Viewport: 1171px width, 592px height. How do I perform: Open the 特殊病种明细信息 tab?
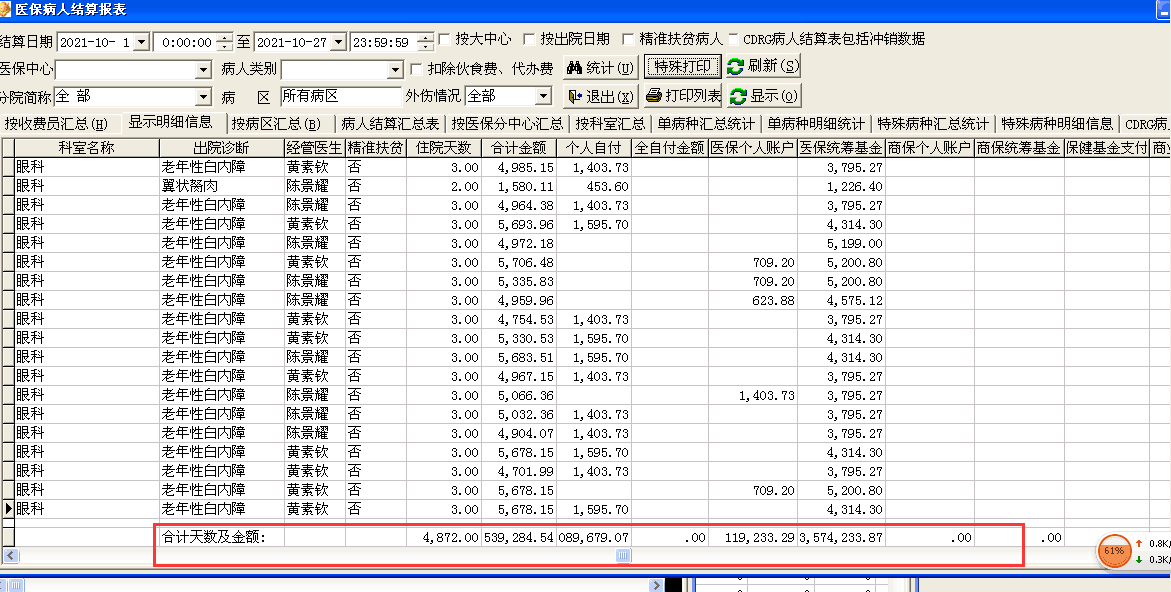click(1057, 123)
